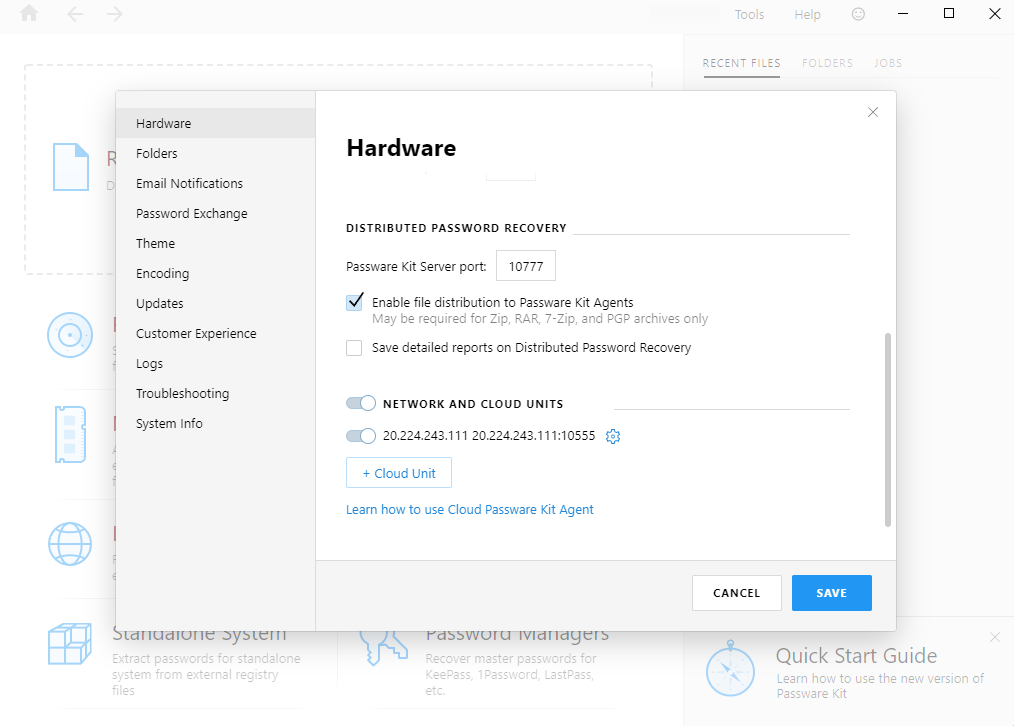Click the Cancel button
This screenshot has height=726, width=1014.
coord(737,593)
